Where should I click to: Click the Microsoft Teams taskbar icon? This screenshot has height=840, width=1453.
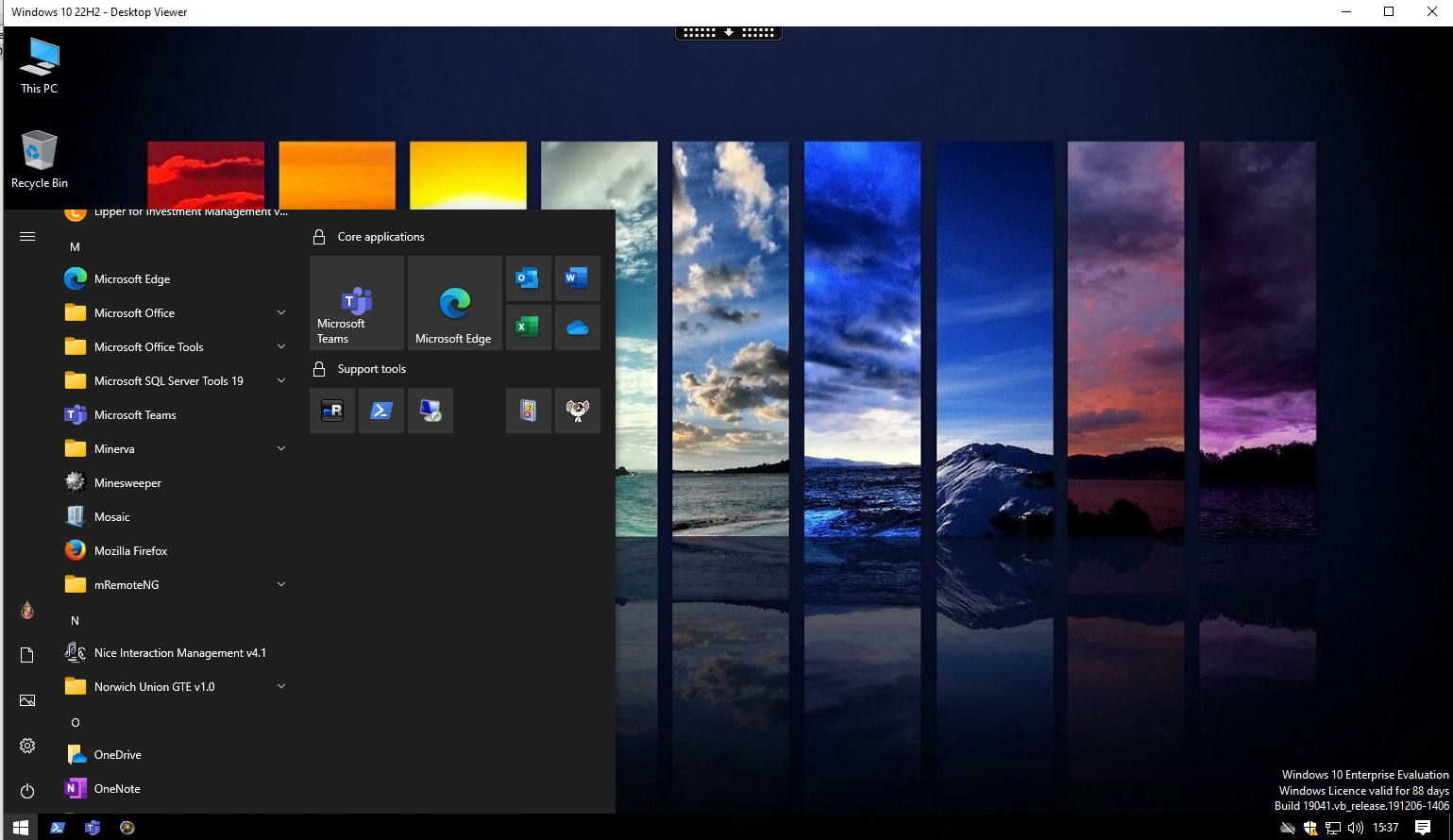coord(93,828)
